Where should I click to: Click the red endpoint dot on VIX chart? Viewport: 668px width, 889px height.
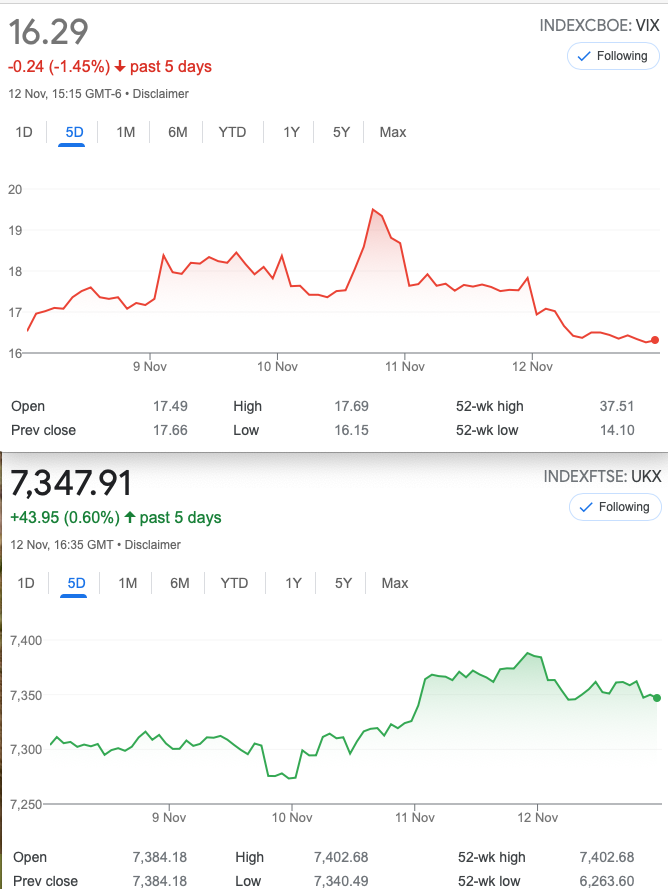[x=655, y=340]
